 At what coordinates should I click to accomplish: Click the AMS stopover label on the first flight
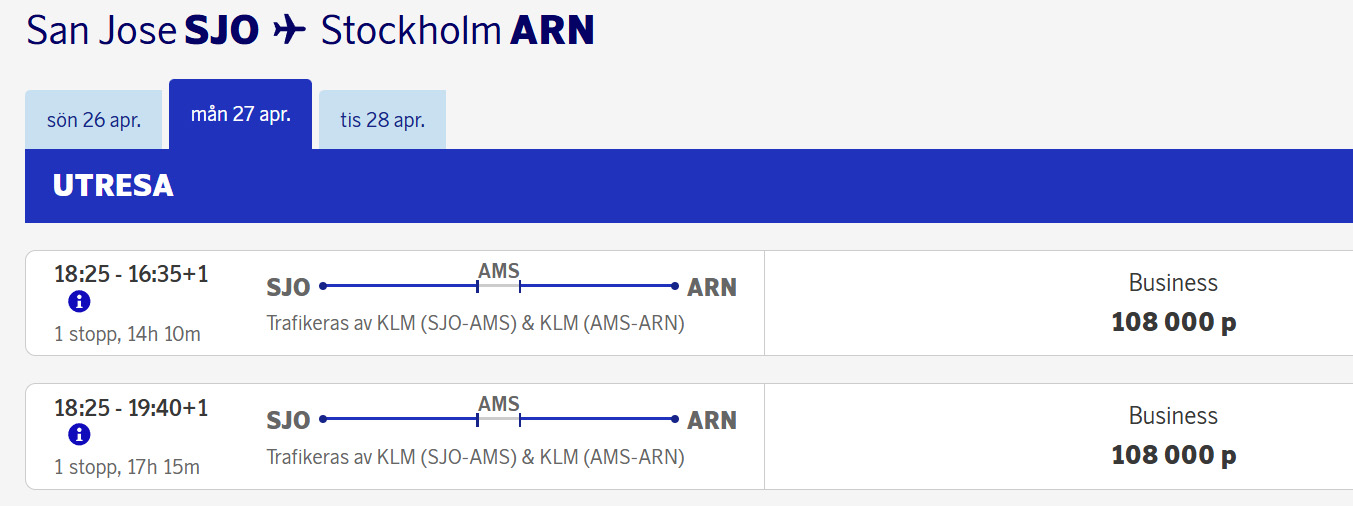click(x=499, y=271)
